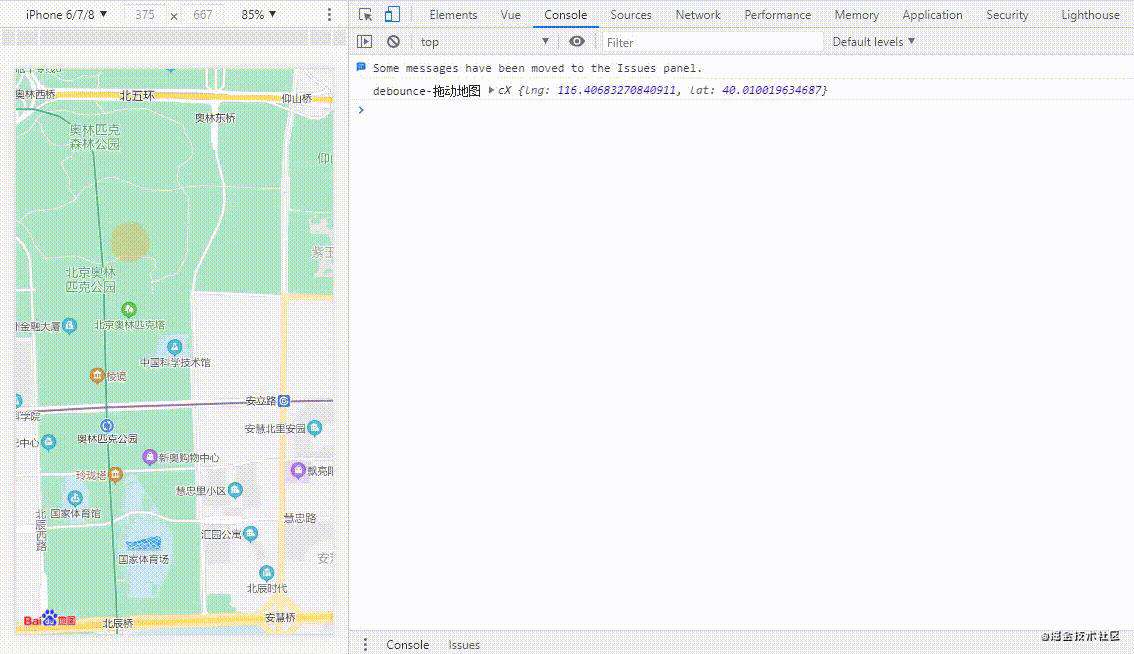Click the orange 悦读 marker icon
Screen dimensions: 1134x654
click(97, 375)
